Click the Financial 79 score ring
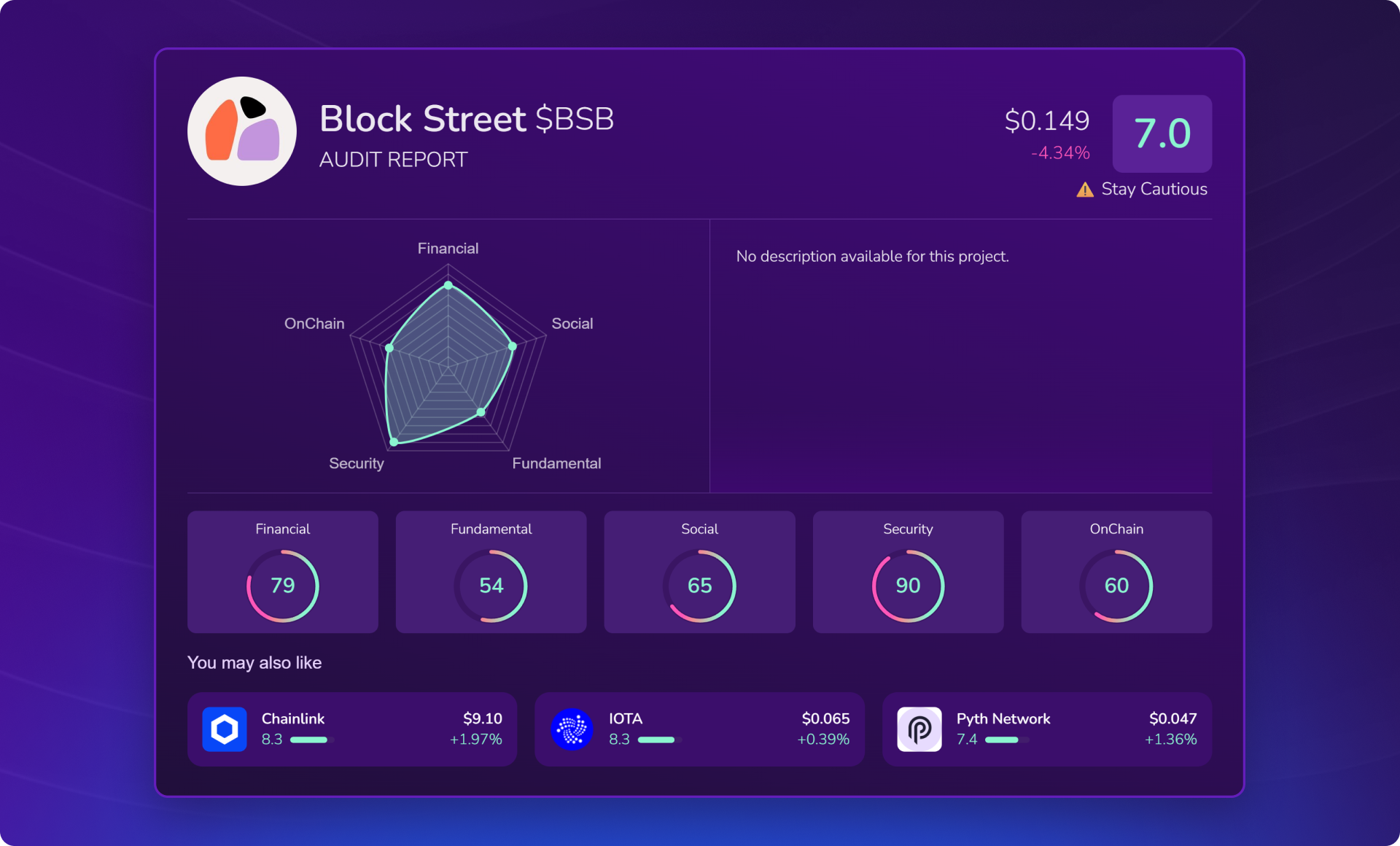 [283, 586]
